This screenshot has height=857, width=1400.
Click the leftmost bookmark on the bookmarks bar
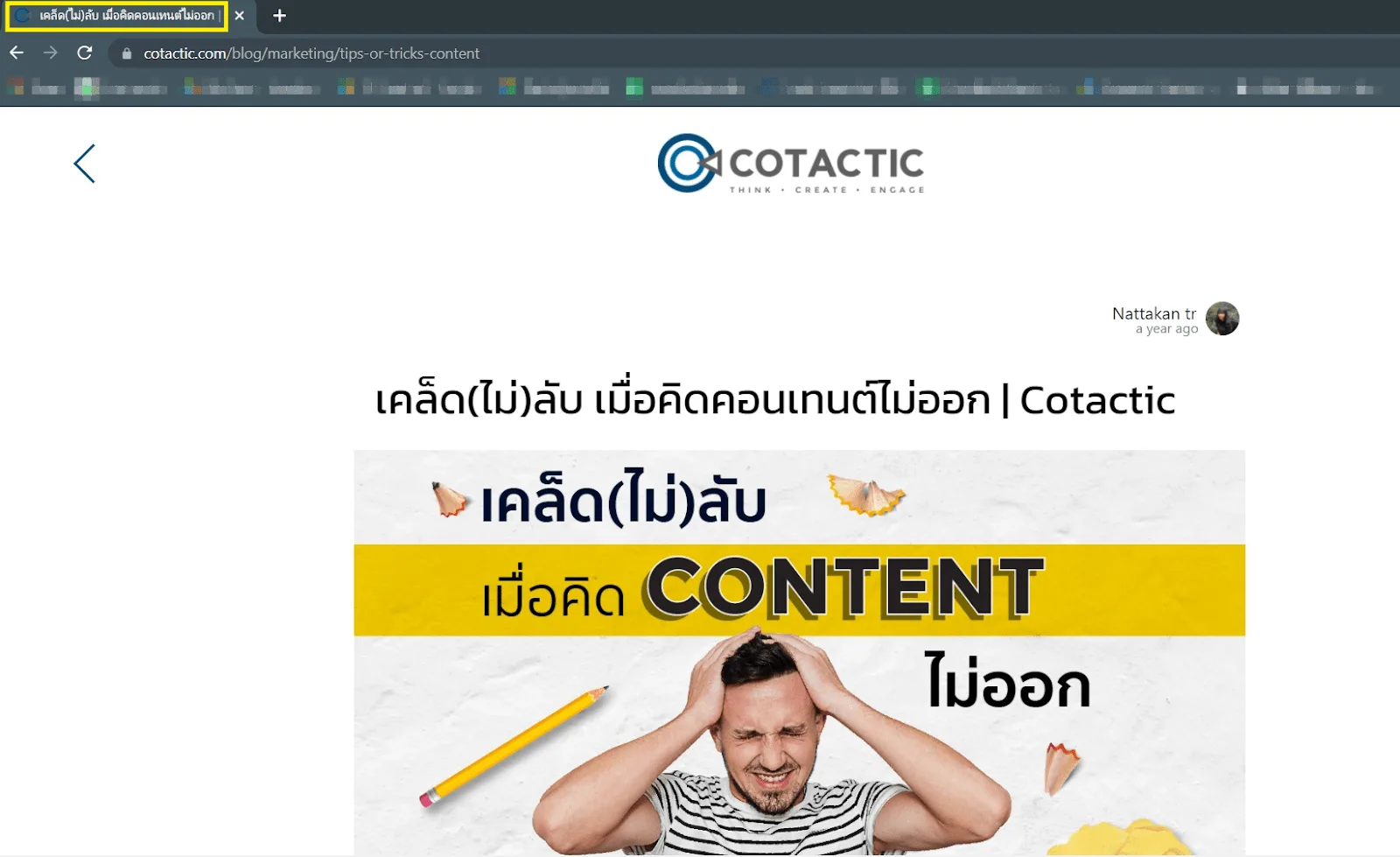pos(13,88)
